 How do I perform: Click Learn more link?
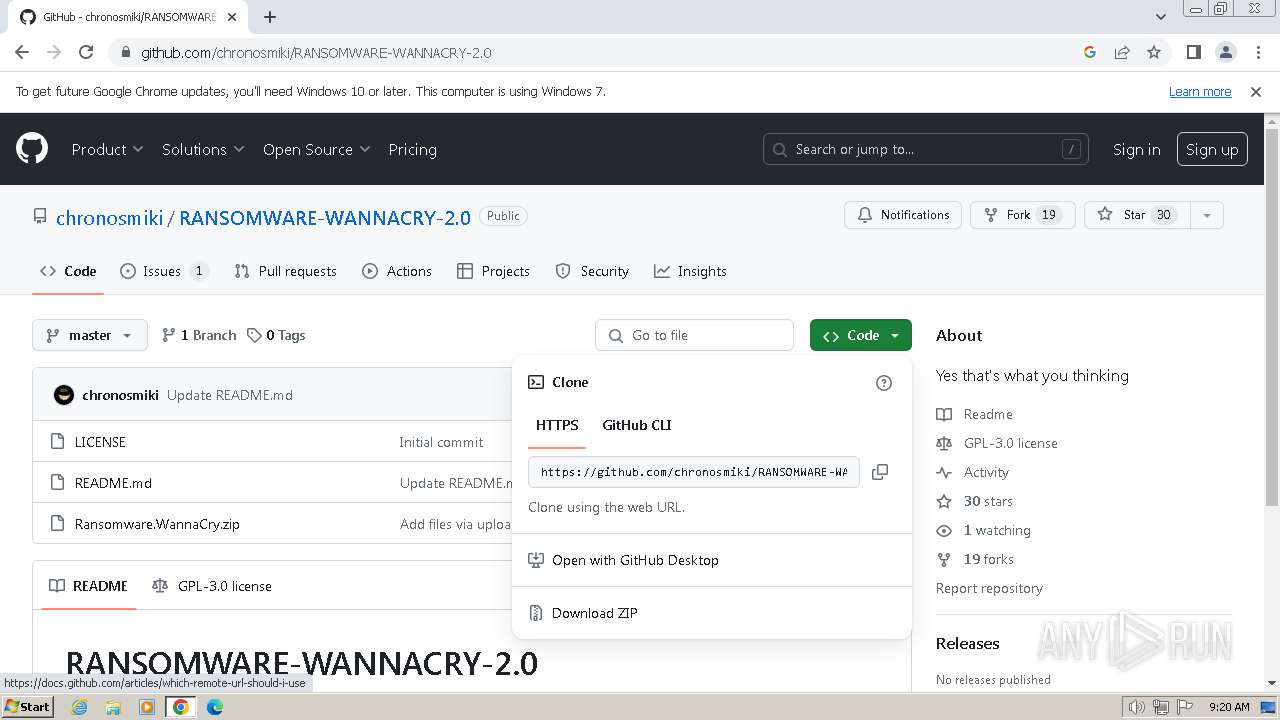[1200, 92]
